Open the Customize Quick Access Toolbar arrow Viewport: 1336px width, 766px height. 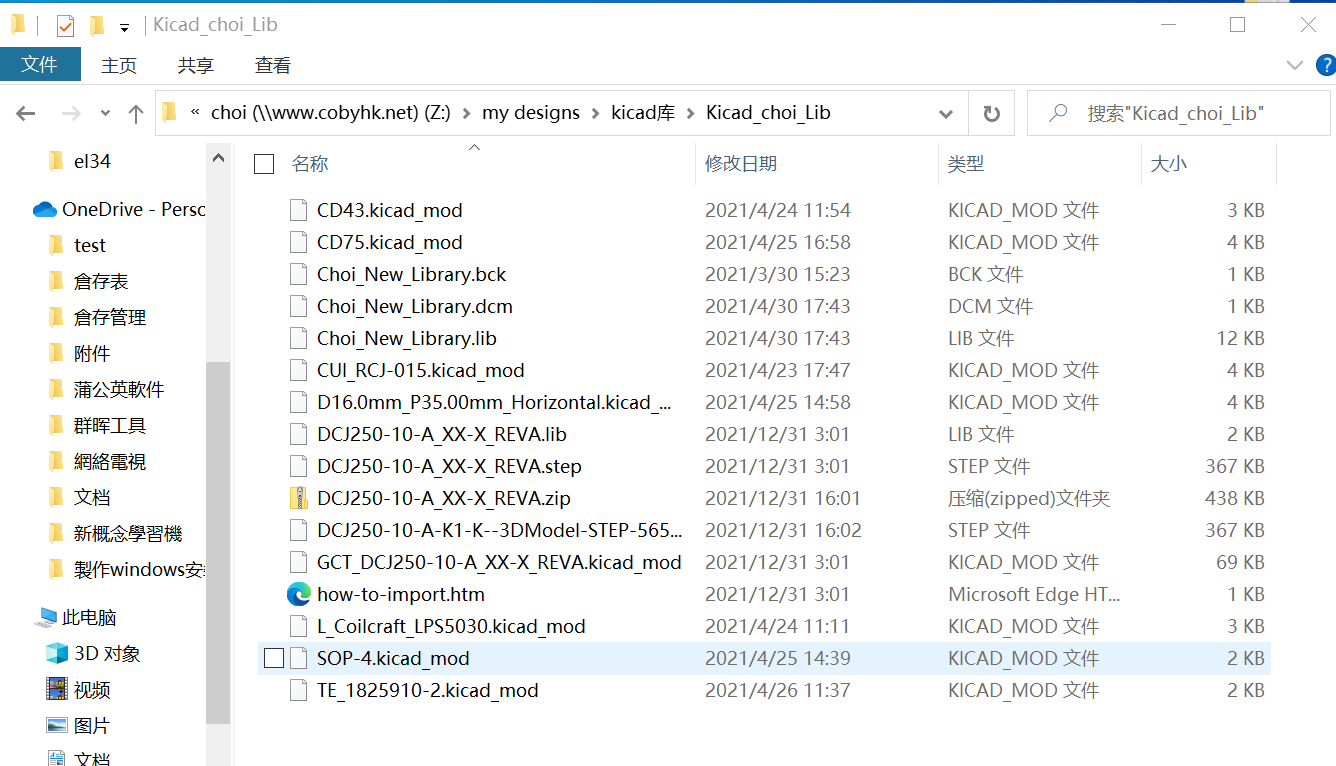(124, 27)
